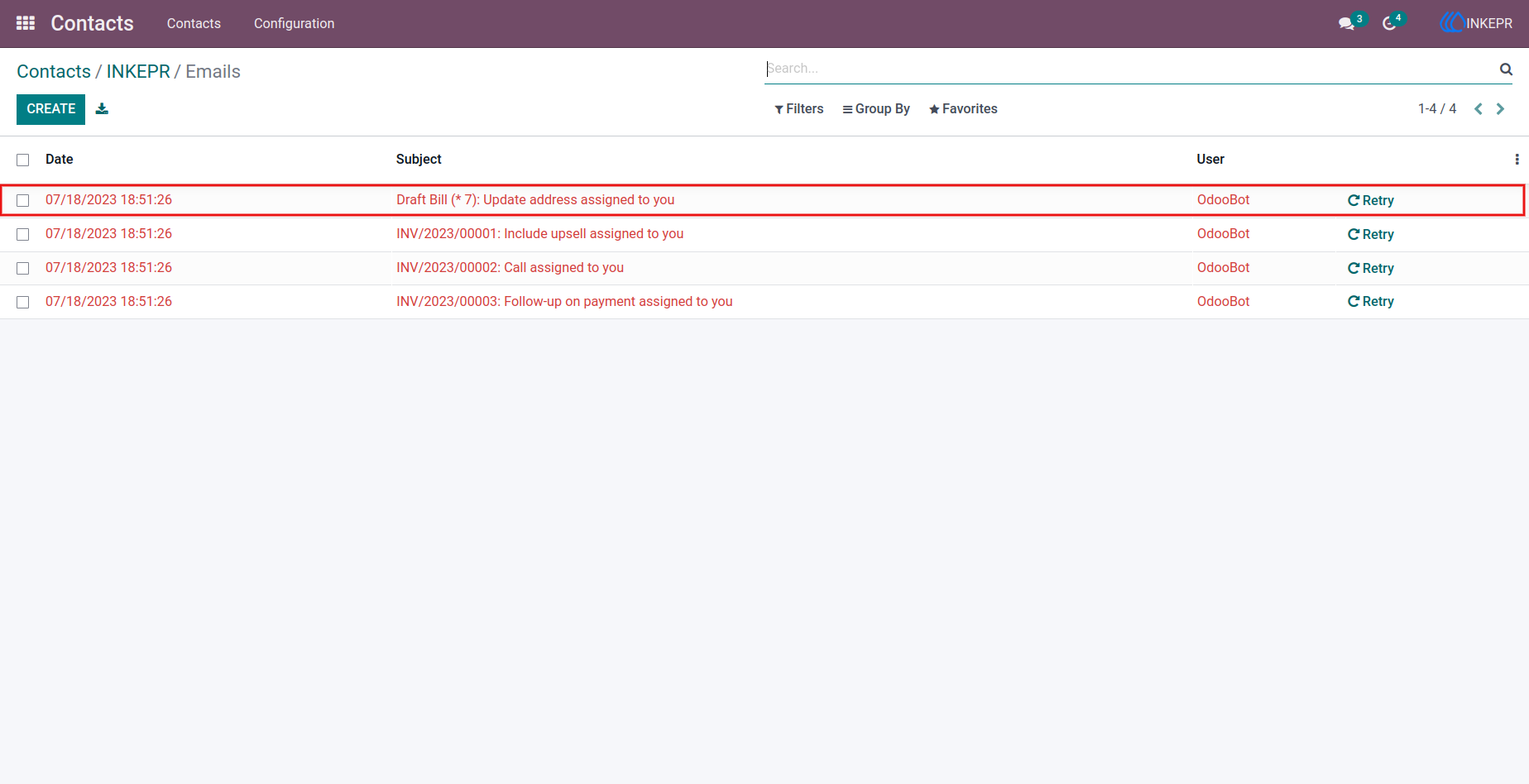Click OdooBot in the INV/2023/00002 row
Image resolution: width=1529 pixels, height=784 pixels.
pyautogui.click(x=1223, y=268)
